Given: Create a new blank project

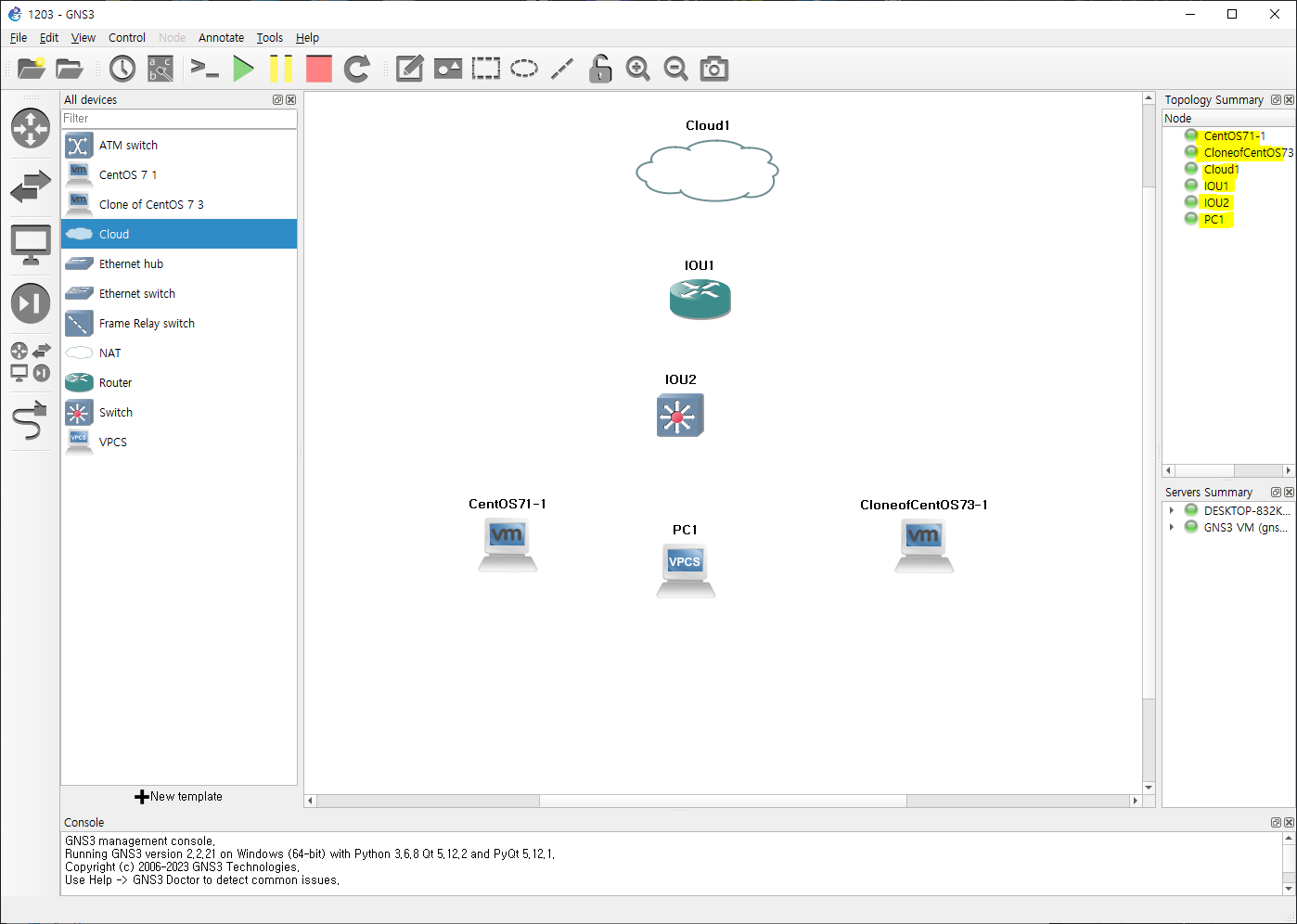Looking at the screenshot, I should coord(31,69).
